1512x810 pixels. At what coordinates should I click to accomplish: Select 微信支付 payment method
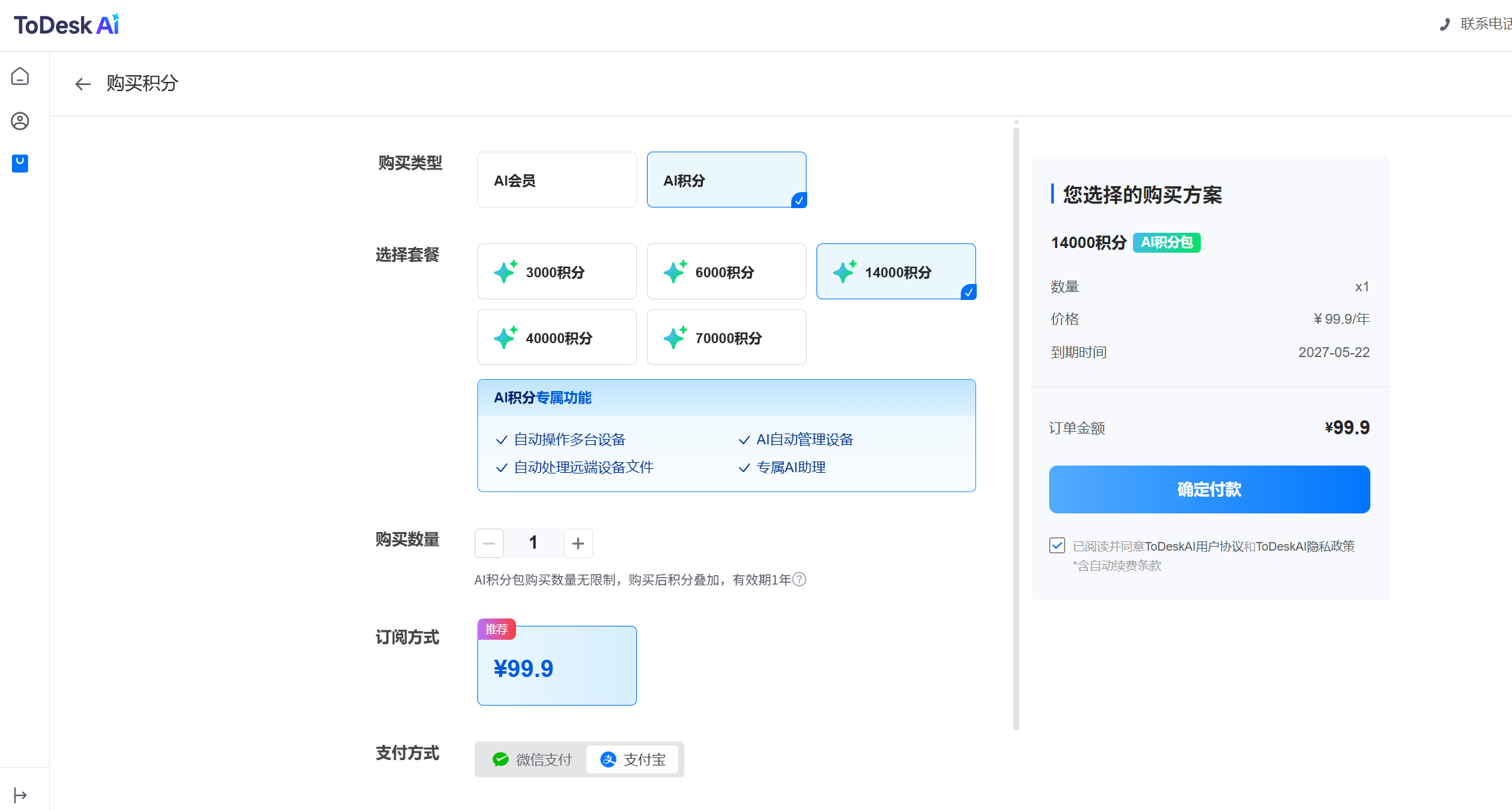[532, 759]
